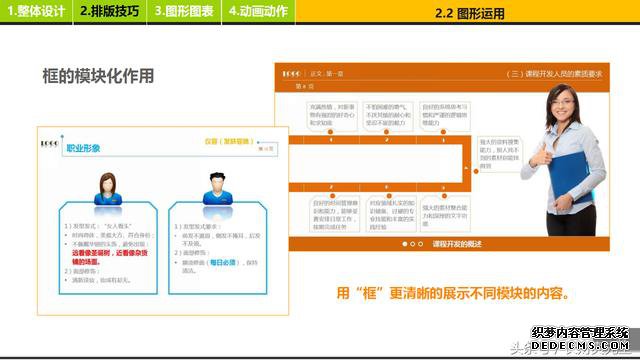Select the first filled pagination dot
Screen dimensions: 640x360
pyautogui.click(x=404, y=244)
